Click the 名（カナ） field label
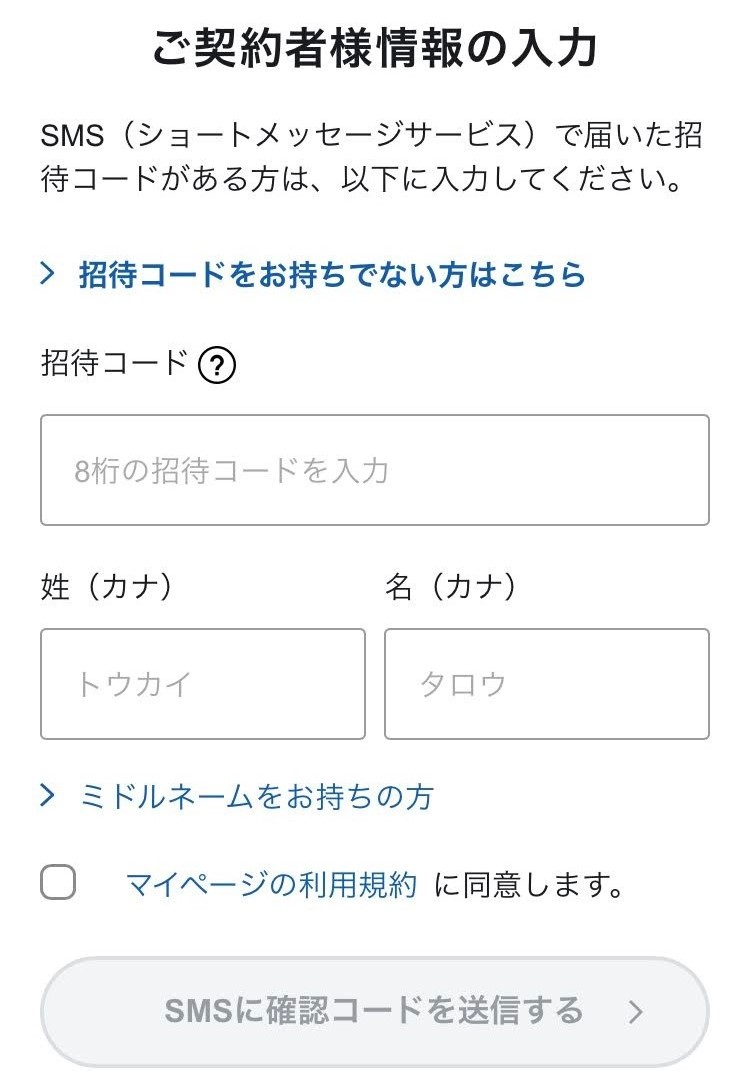 coord(451,587)
